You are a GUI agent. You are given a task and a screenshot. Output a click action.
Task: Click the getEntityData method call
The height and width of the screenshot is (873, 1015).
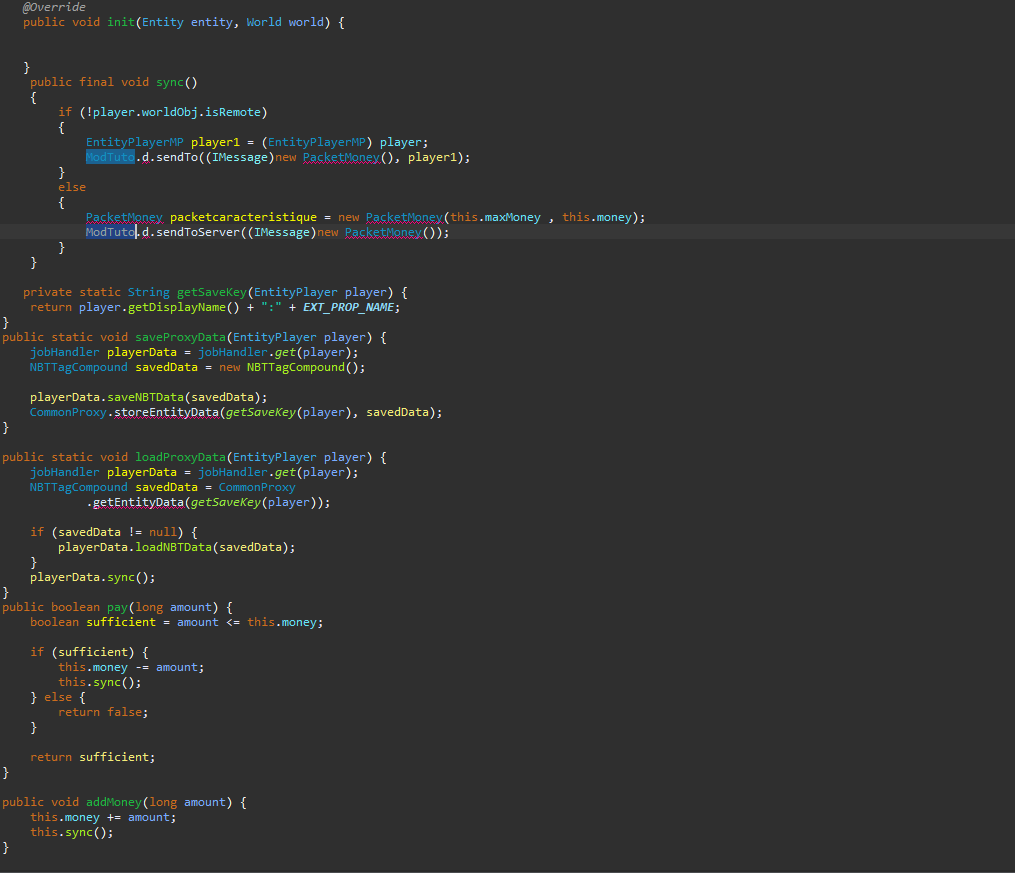[136, 502]
